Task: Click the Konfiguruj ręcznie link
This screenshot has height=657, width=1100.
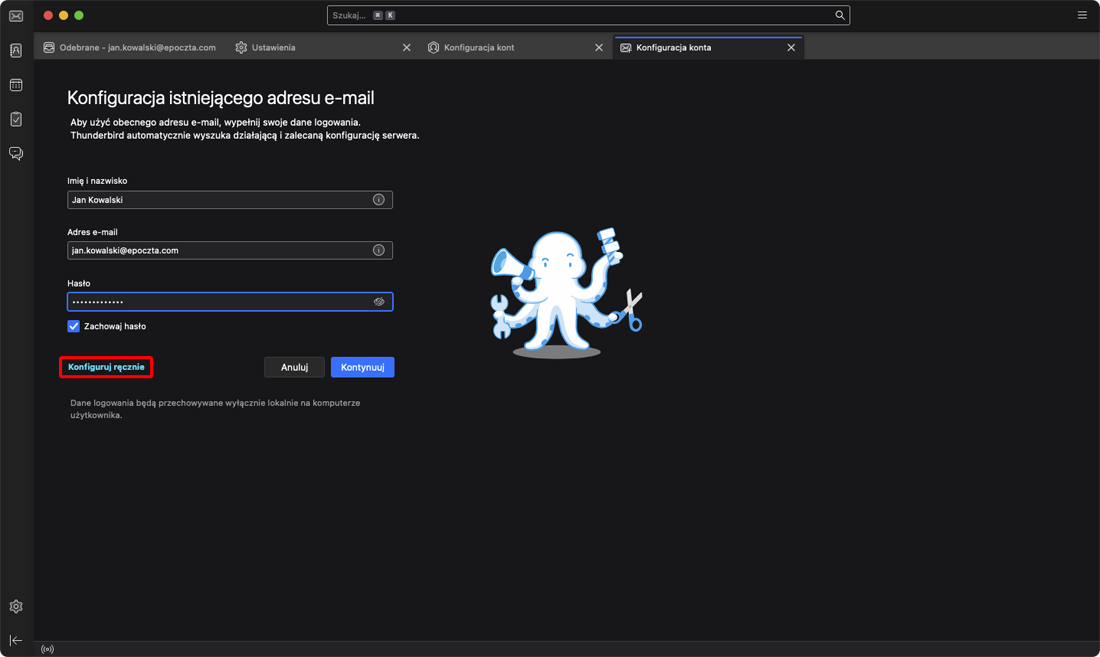Action: (106, 367)
